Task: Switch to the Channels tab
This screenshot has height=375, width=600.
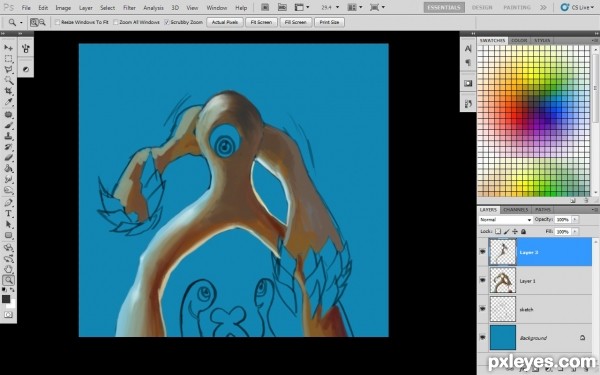Action: [515, 210]
